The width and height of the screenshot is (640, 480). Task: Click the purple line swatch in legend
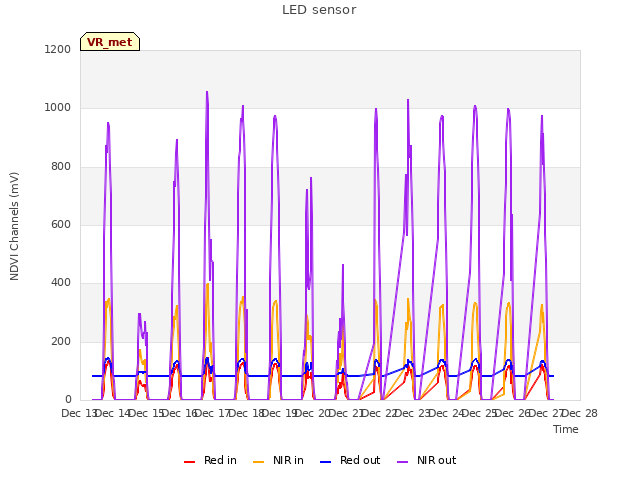coord(402,462)
